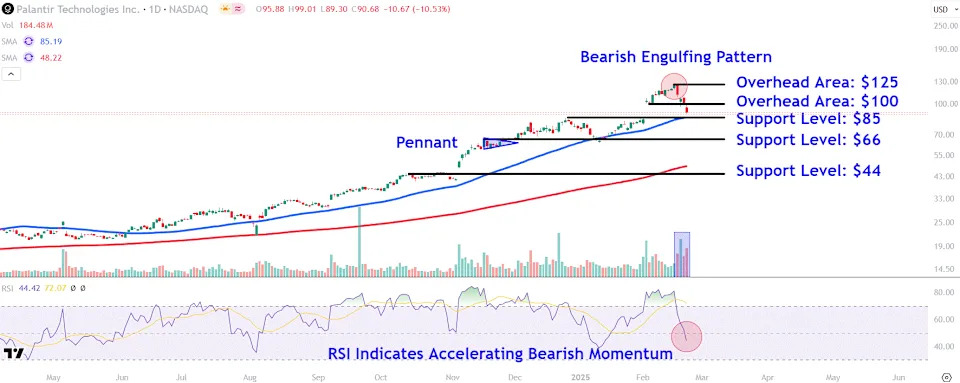960x383 pixels.
Task: Select the SMA 48.22 value
Action: coord(50,58)
